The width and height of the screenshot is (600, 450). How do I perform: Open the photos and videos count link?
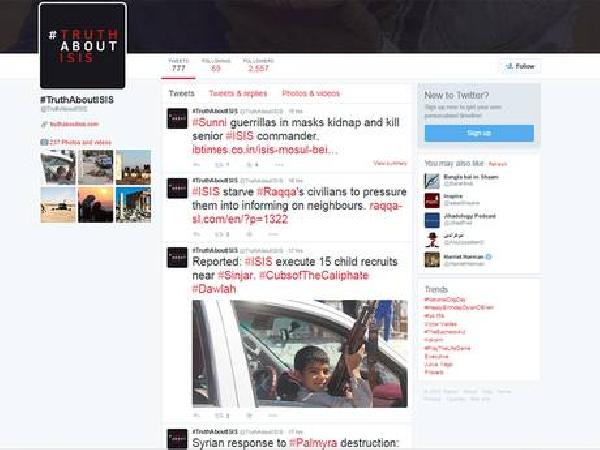click(x=80, y=142)
